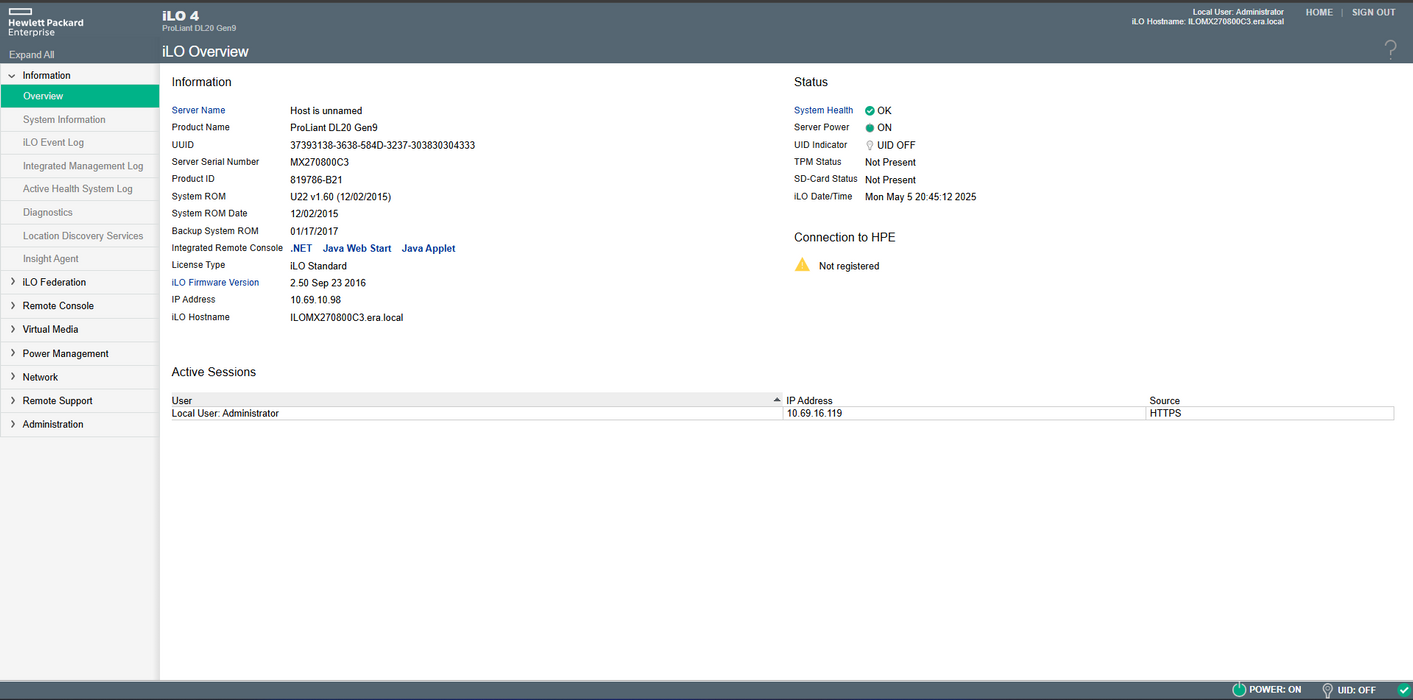Click Expand All in the sidebar
The width and height of the screenshot is (1413, 700).
coord(32,55)
